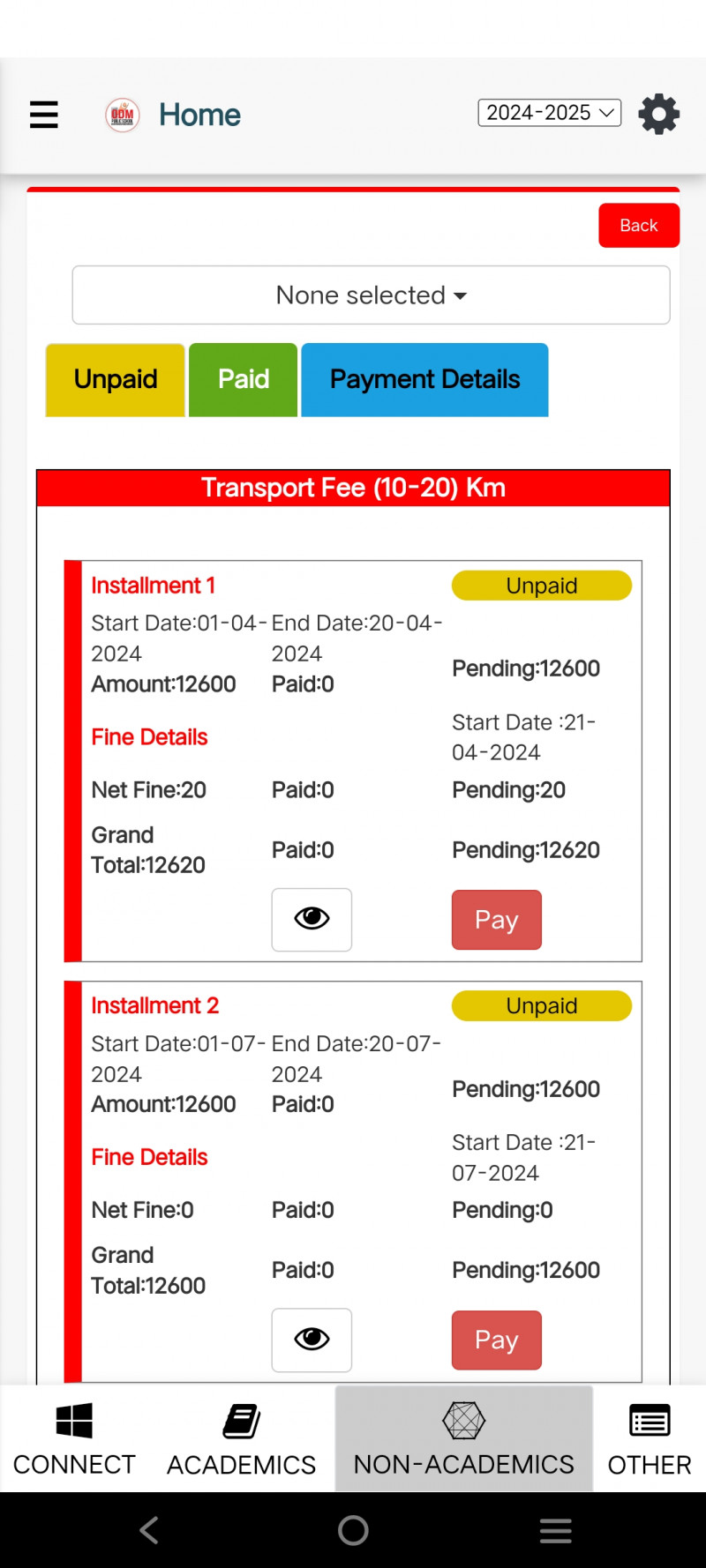
Task: Open settings gear icon
Action: [658, 115]
